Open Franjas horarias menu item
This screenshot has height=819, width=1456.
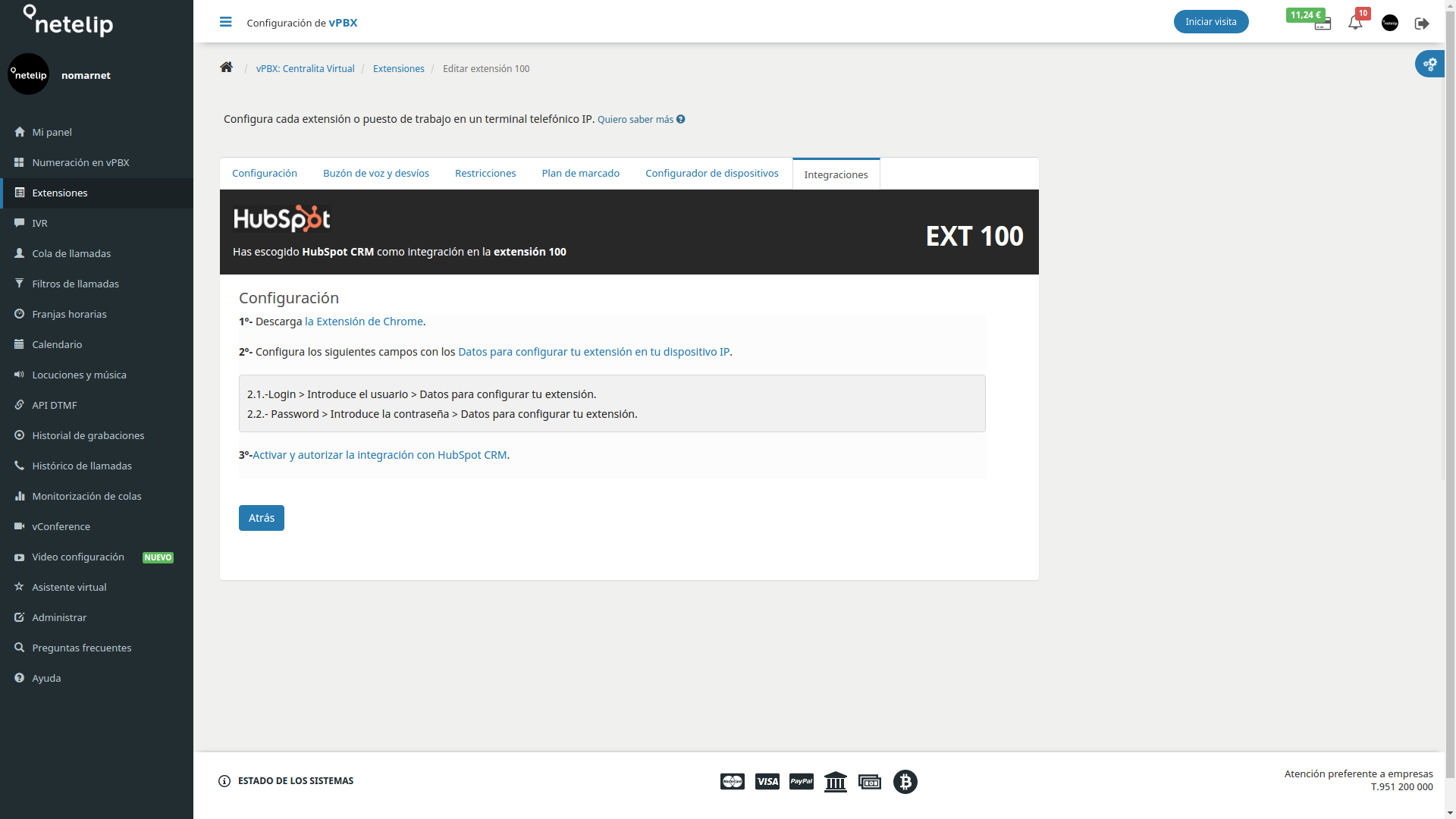(x=97, y=314)
